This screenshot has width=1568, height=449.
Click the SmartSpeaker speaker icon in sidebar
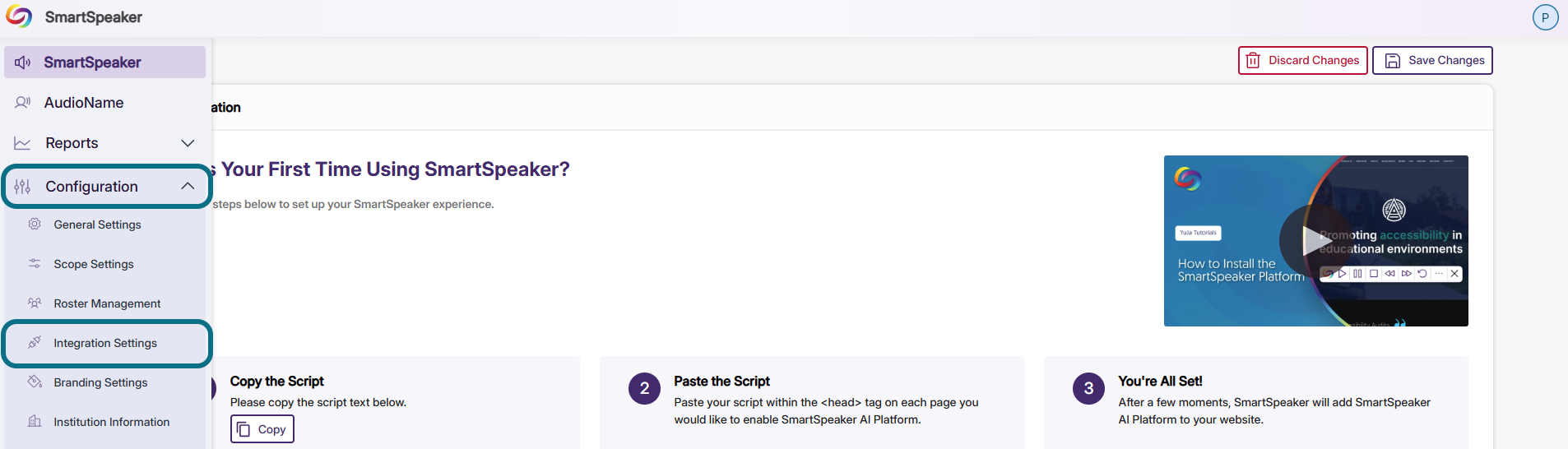pyautogui.click(x=23, y=62)
